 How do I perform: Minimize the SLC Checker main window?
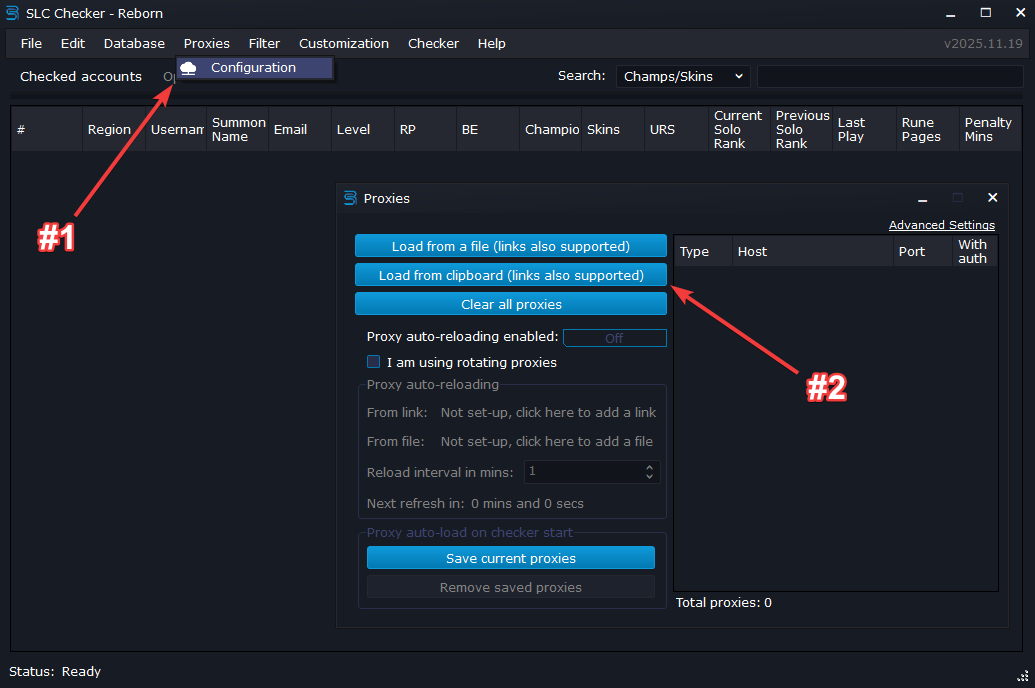(x=951, y=13)
